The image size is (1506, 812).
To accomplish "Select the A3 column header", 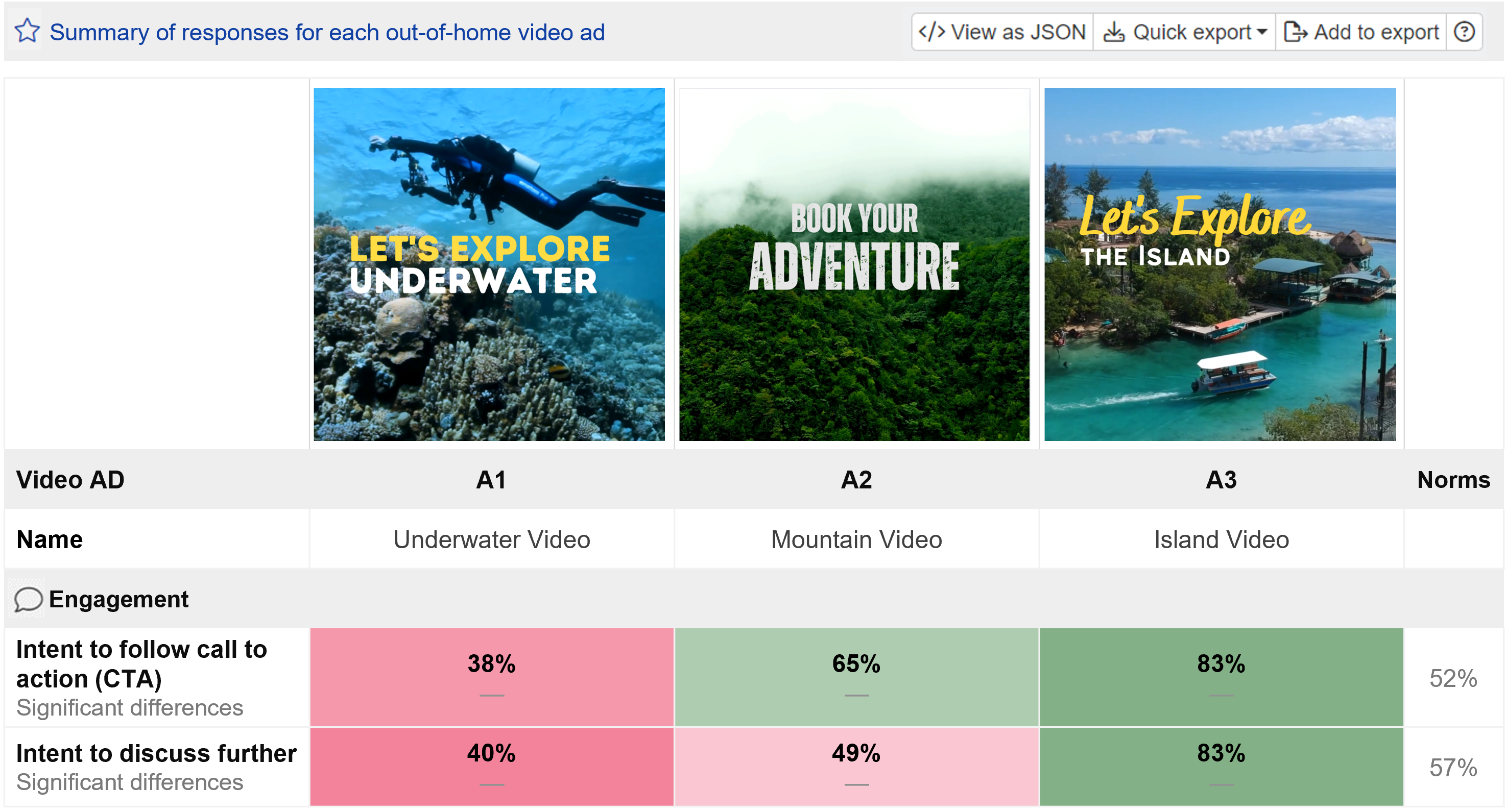I will pyautogui.click(x=1221, y=480).
